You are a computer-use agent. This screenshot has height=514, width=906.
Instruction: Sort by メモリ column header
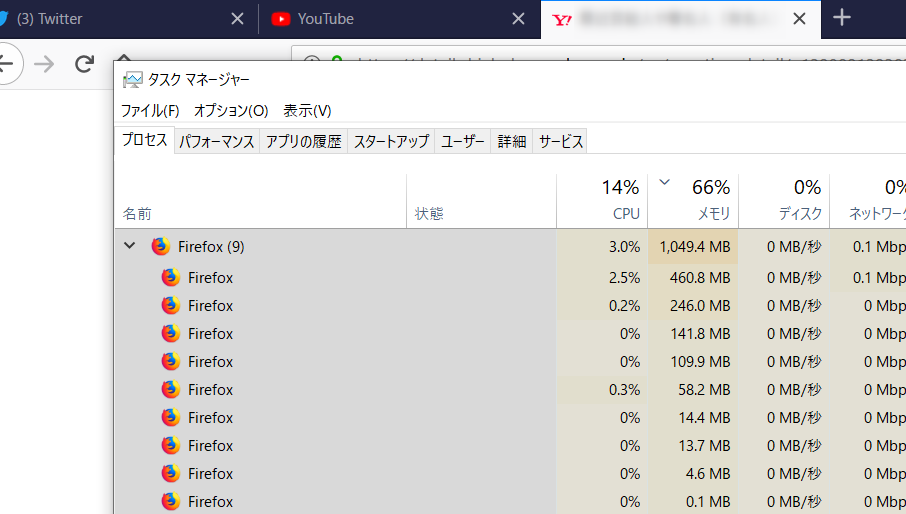(693, 201)
